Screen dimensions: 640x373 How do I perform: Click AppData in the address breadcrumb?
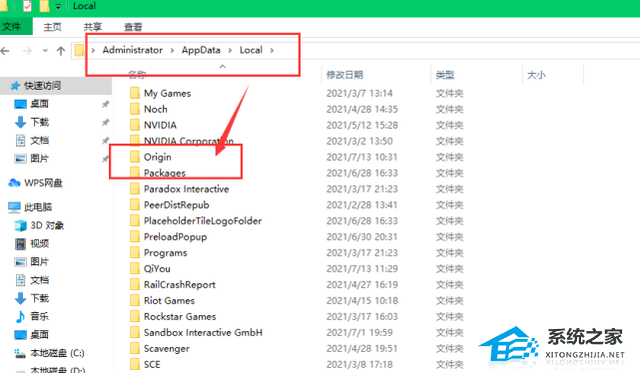tap(201, 50)
